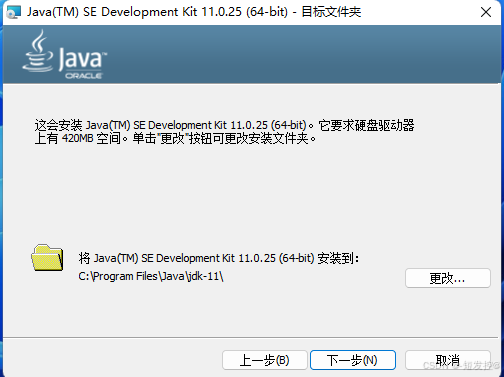Continue with 下一步(N)
The height and width of the screenshot is (377, 504).
click(353, 360)
